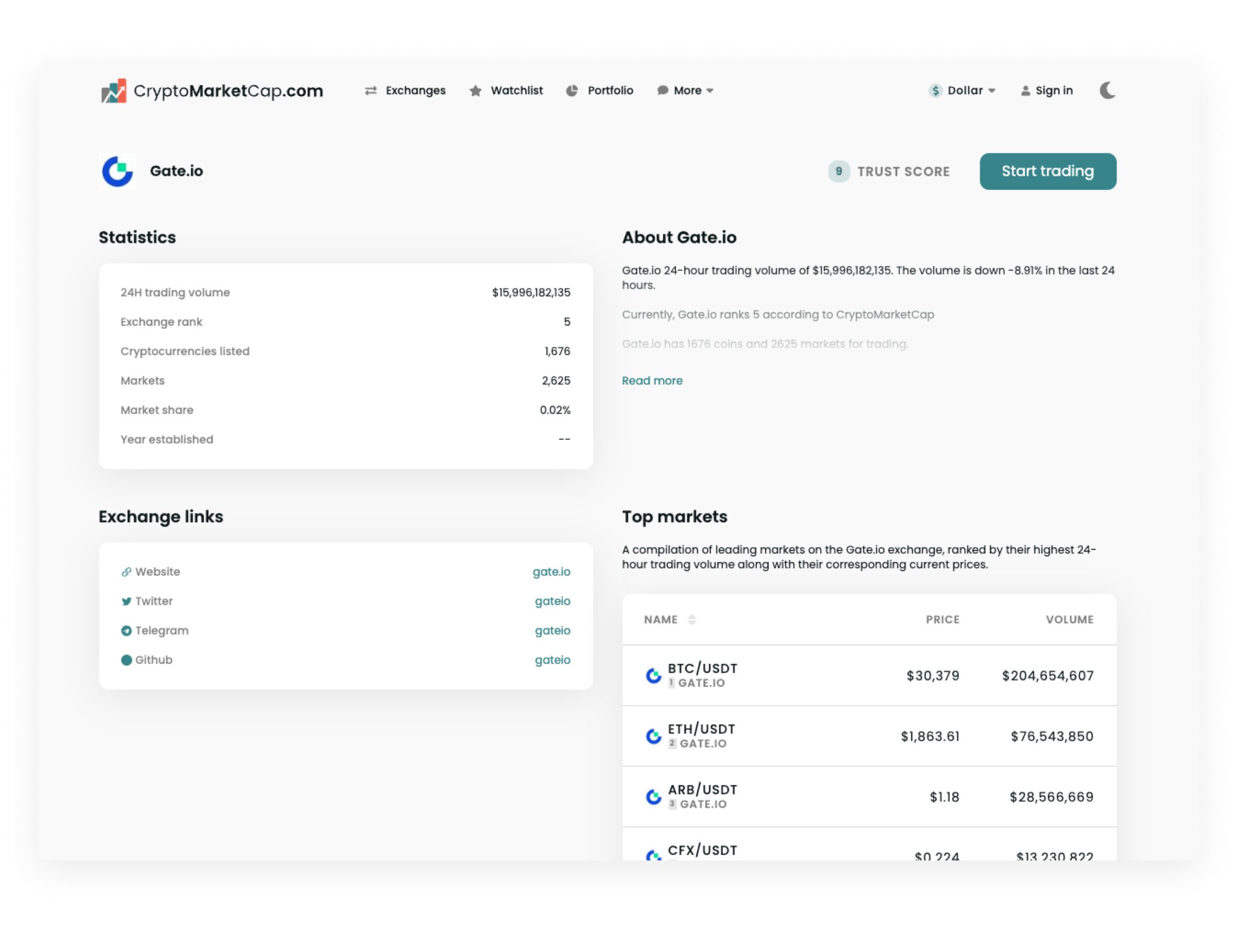Click the Twitter bird icon
This screenshot has width=1237, height=952.
tap(126, 602)
